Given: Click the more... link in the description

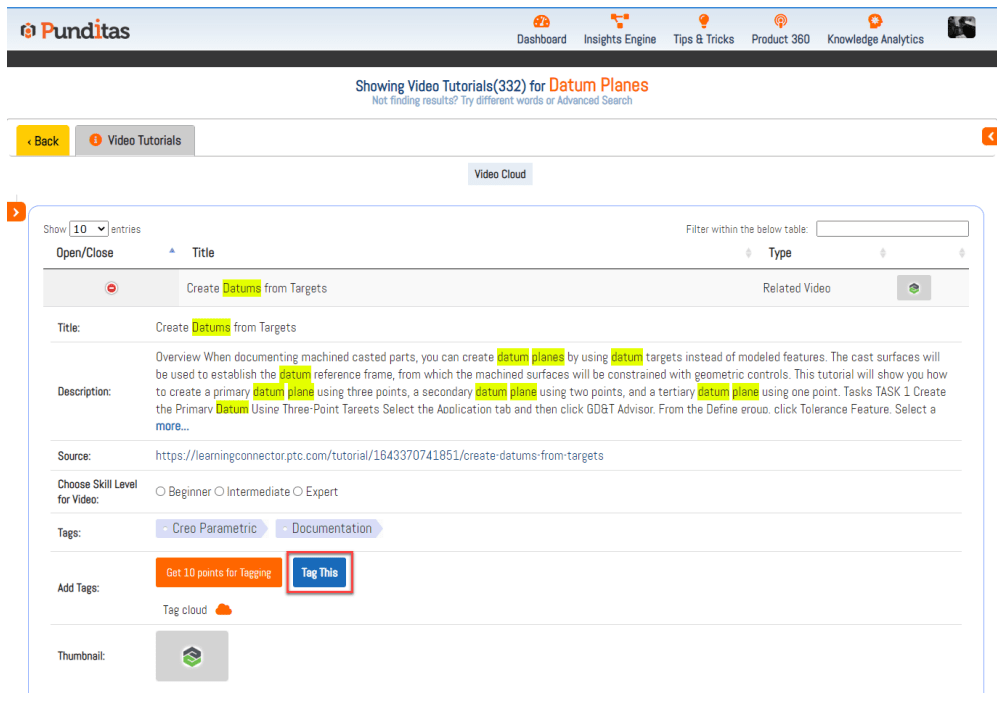Looking at the screenshot, I should tap(172, 426).
